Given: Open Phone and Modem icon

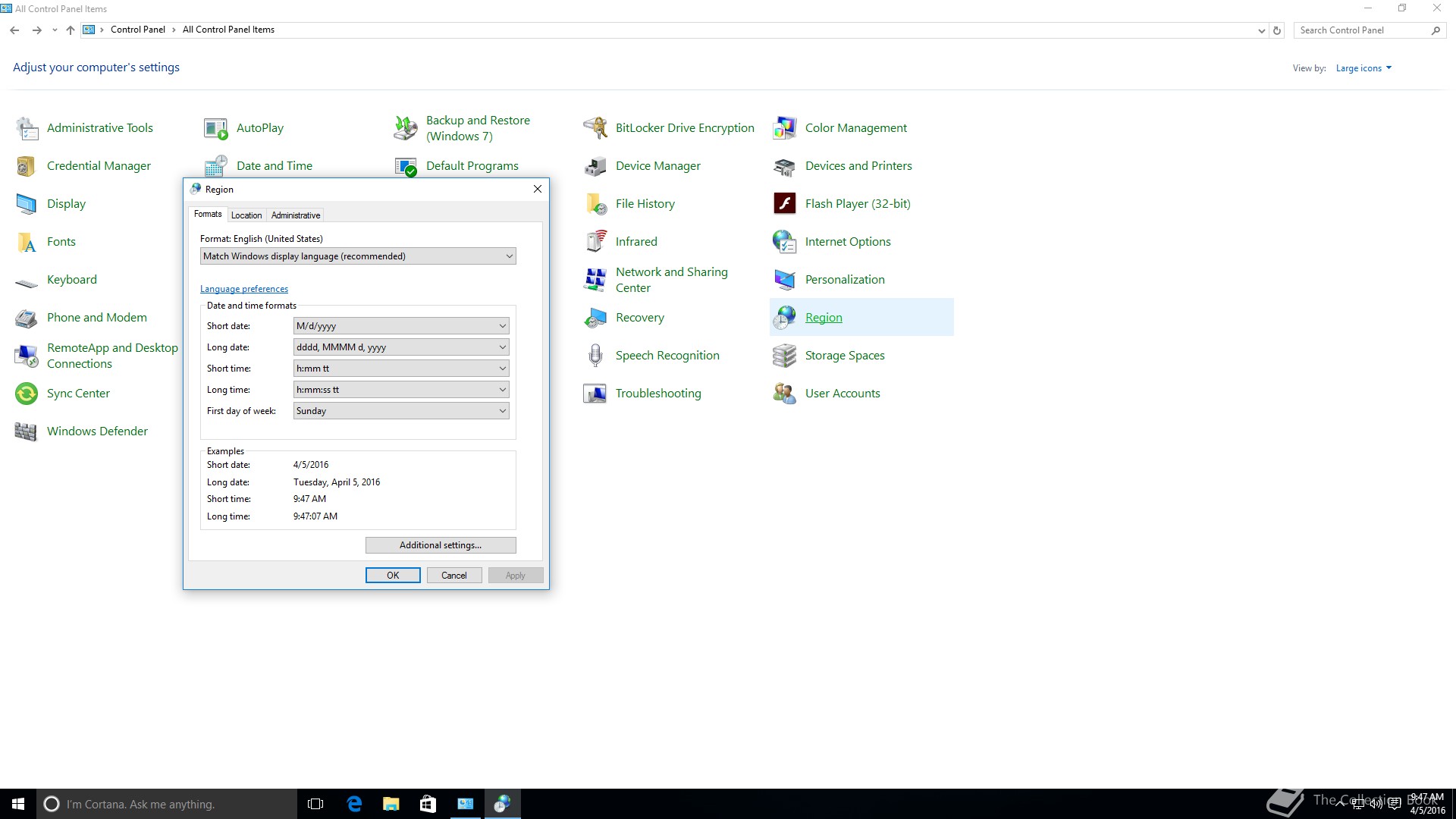Looking at the screenshot, I should tap(27, 318).
